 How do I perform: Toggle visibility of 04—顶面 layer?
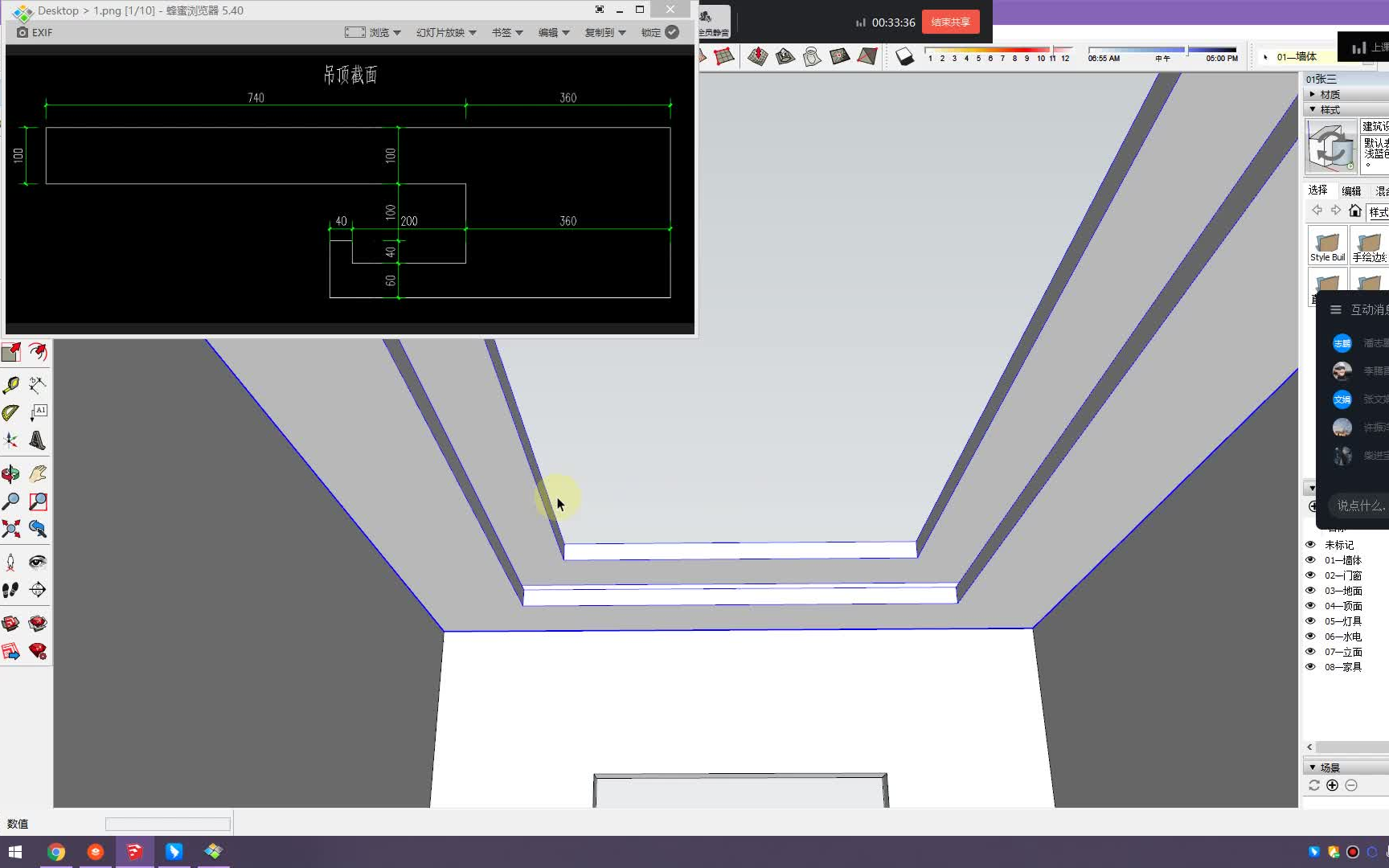tap(1310, 606)
